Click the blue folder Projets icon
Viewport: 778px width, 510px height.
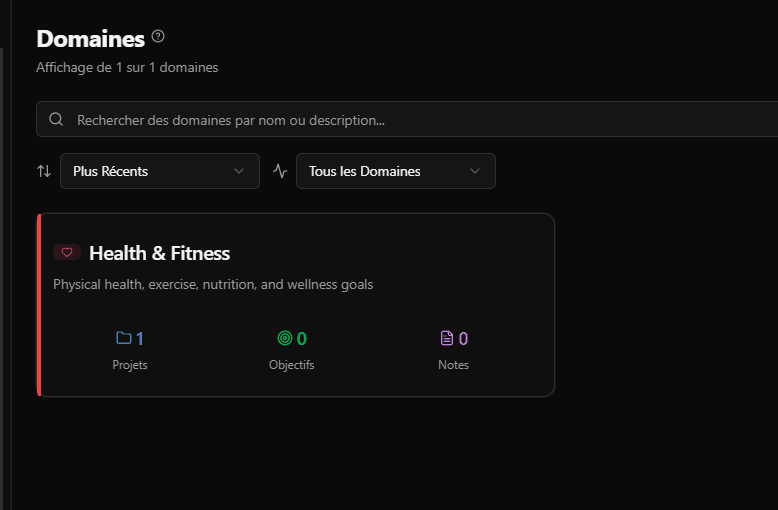pos(123,338)
